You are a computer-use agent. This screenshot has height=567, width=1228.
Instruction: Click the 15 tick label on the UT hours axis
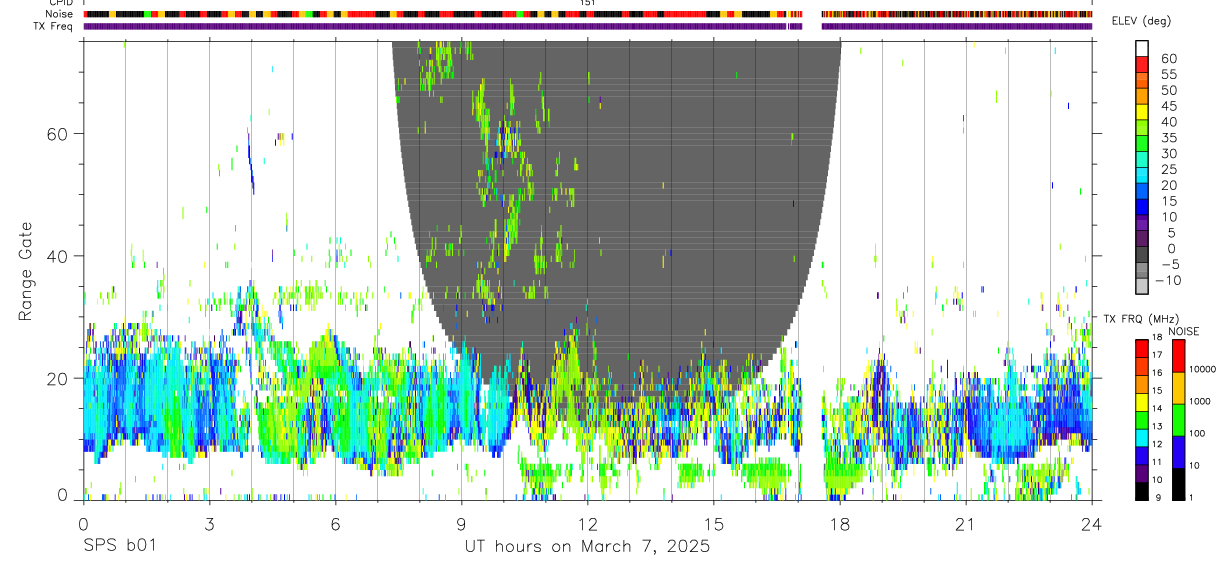[713, 523]
